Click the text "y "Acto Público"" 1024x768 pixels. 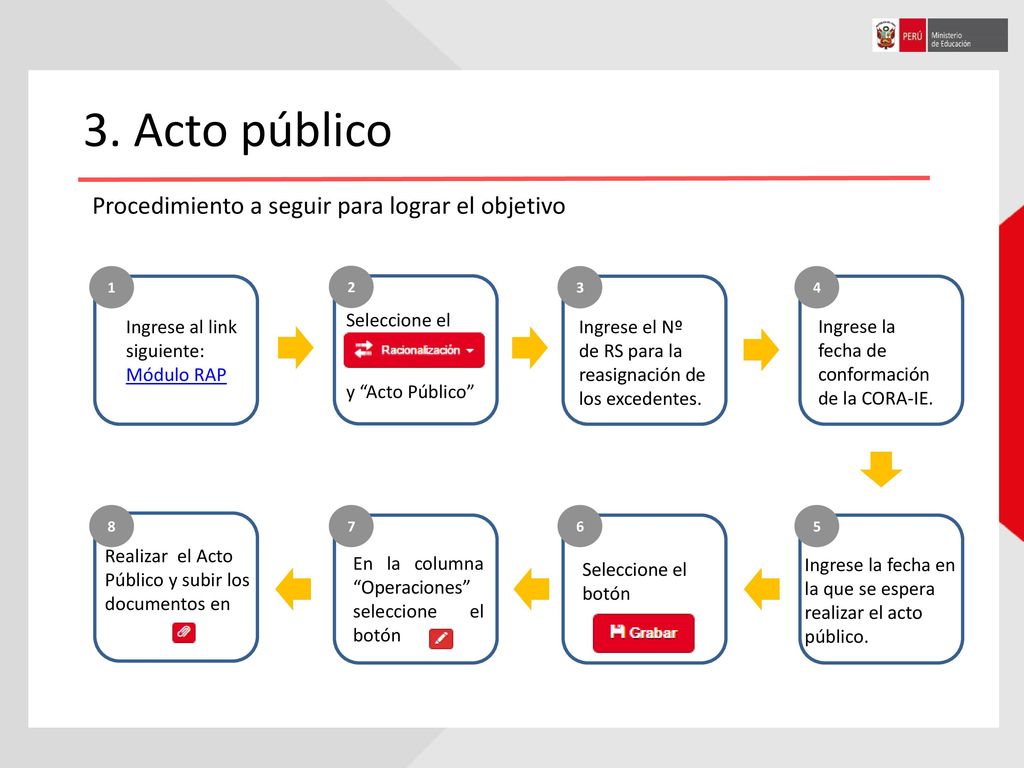410,392
